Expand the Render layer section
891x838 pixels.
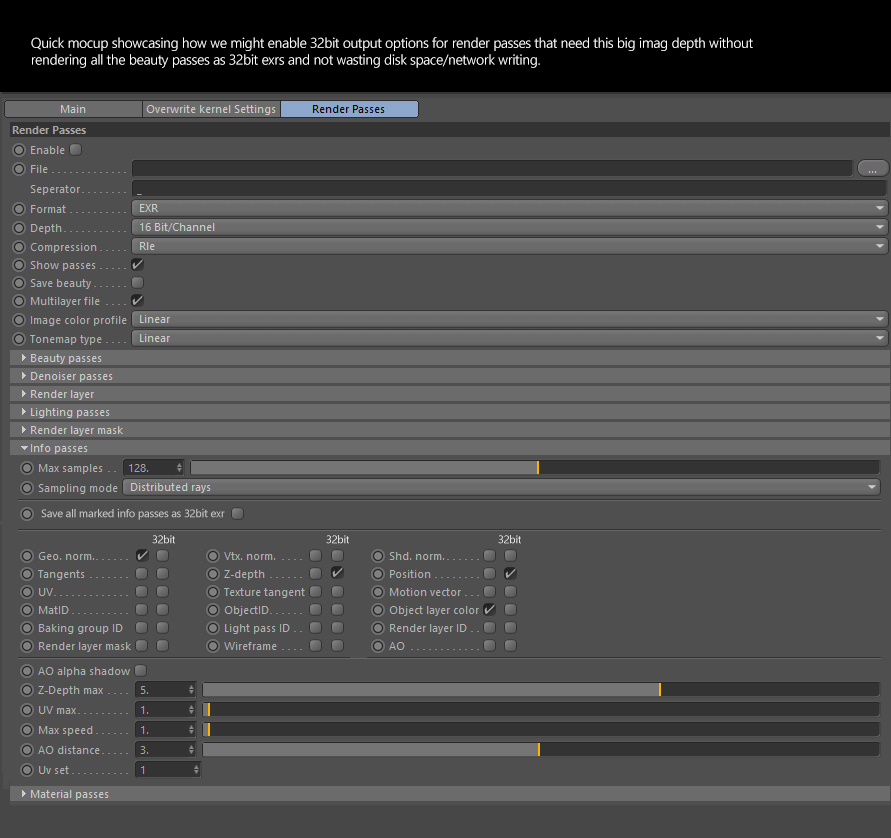coord(450,394)
